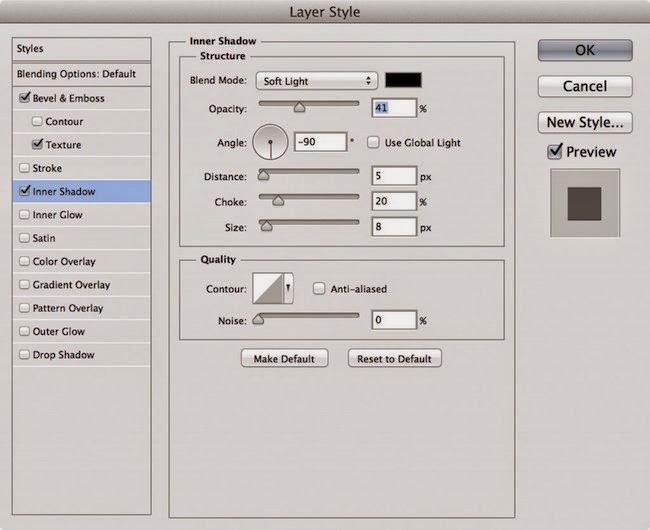This screenshot has width=650, height=530.
Task: Check the Pattern Overlay checkbox
Action: [x=24, y=307]
